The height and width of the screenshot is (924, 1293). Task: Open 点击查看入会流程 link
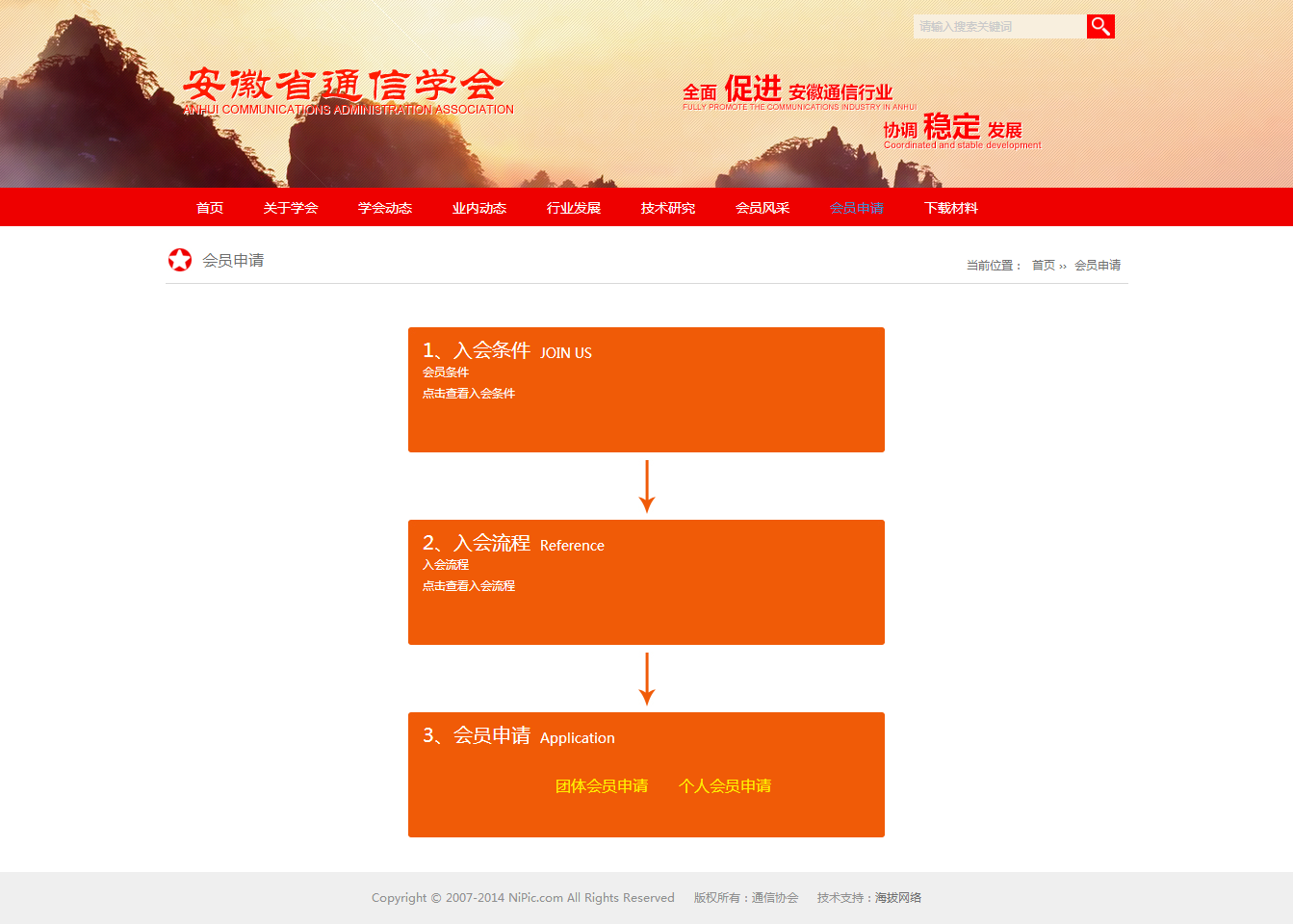click(x=469, y=586)
